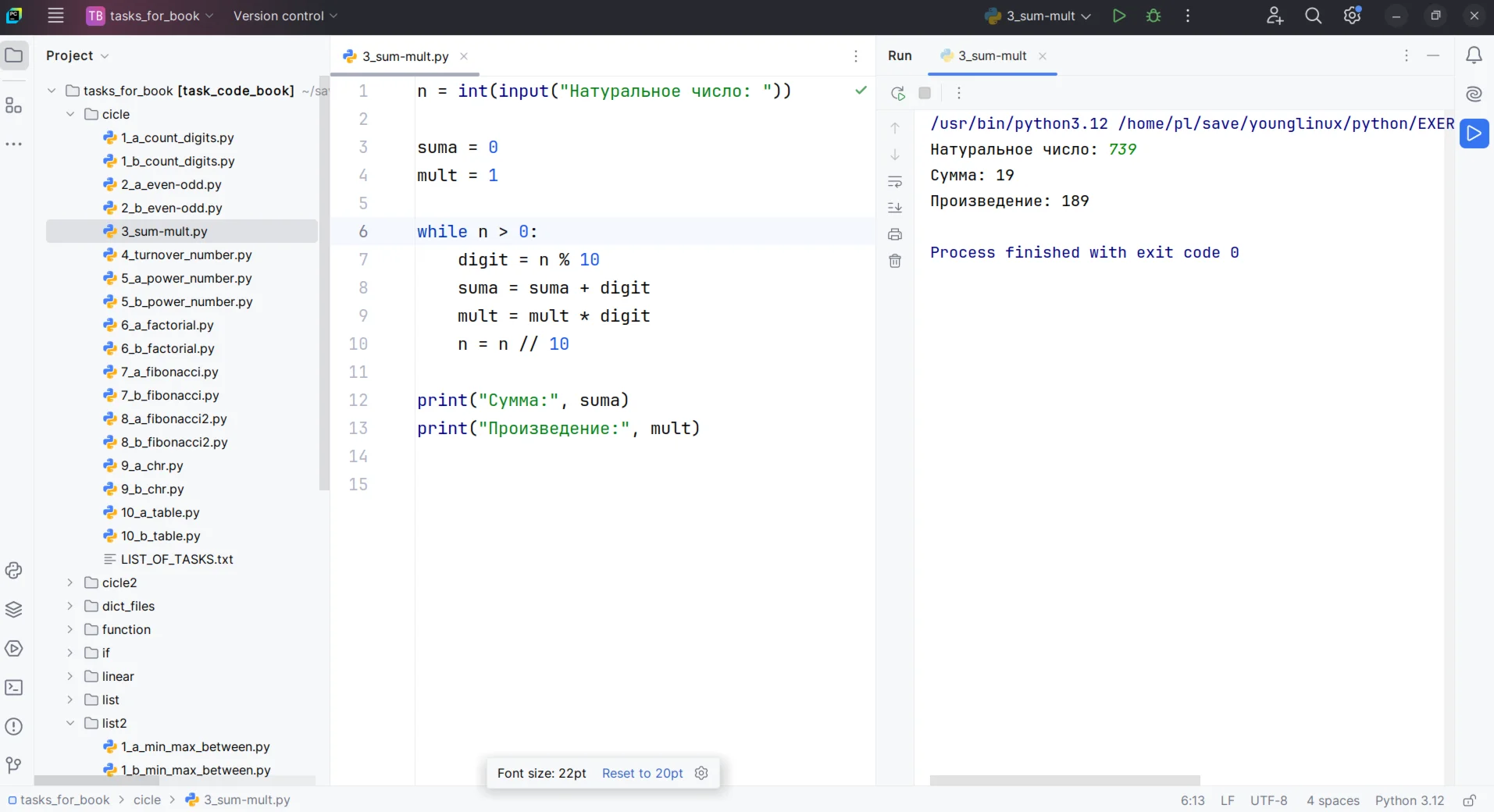Toggle read-only lock in status bar

[1469, 800]
